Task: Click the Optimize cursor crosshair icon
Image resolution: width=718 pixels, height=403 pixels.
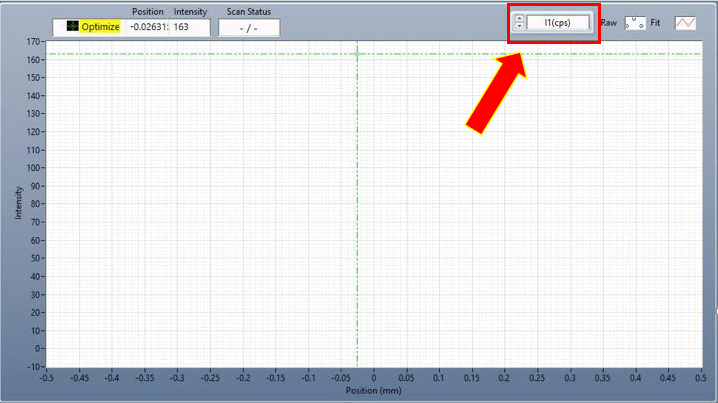Action: pyautogui.click(x=72, y=26)
